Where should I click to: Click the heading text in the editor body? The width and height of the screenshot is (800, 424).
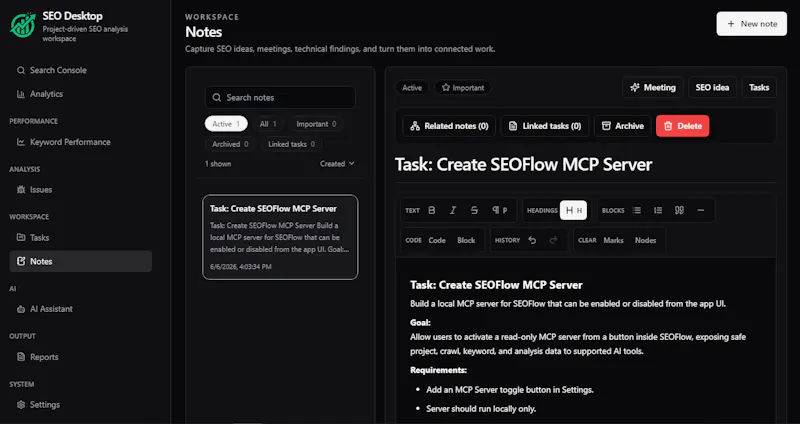(496, 285)
